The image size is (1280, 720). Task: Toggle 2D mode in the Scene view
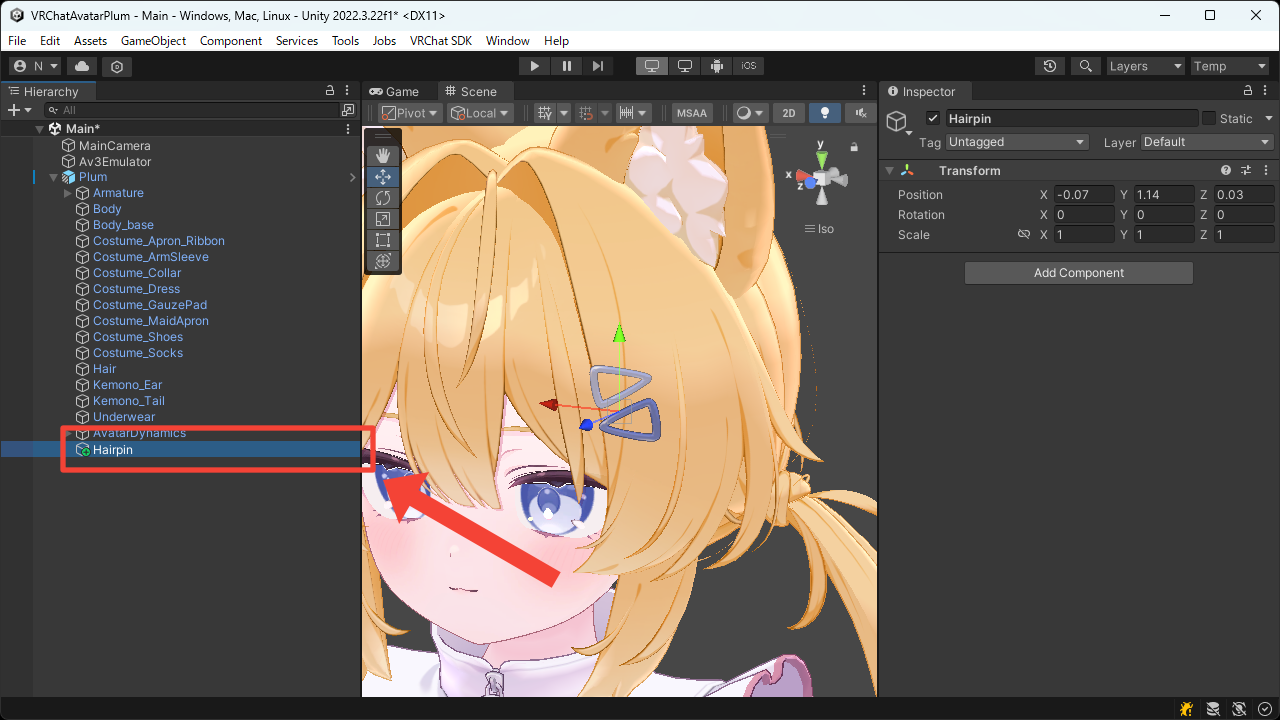(x=788, y=112)
